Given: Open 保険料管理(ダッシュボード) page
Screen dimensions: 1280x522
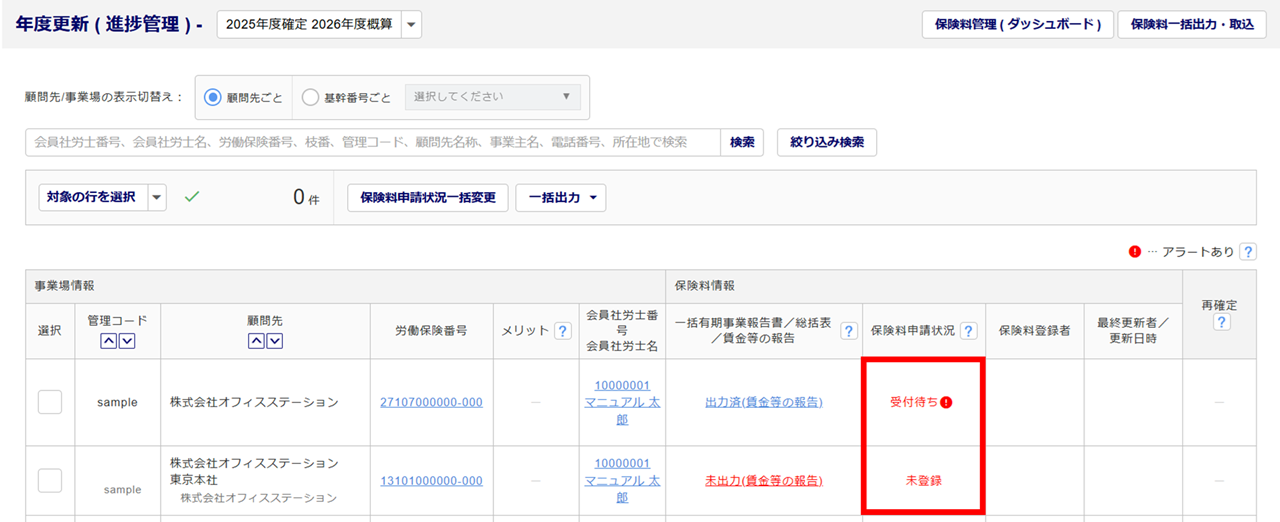Looking at the screenshot, I should point(1016,25).
